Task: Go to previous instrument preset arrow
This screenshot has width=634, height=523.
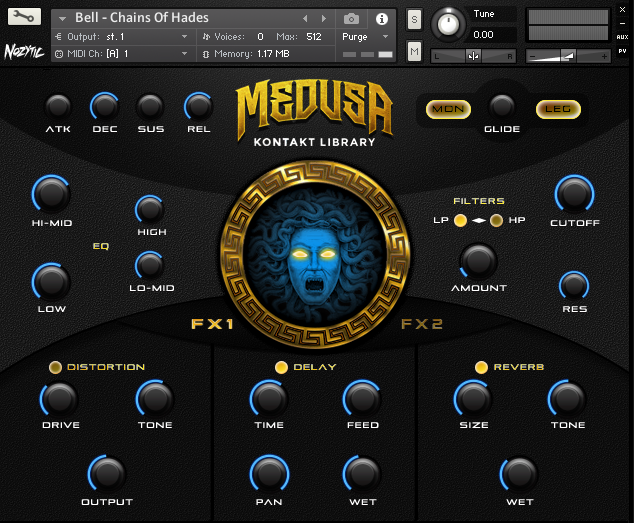Action: (x=305, y=19)
